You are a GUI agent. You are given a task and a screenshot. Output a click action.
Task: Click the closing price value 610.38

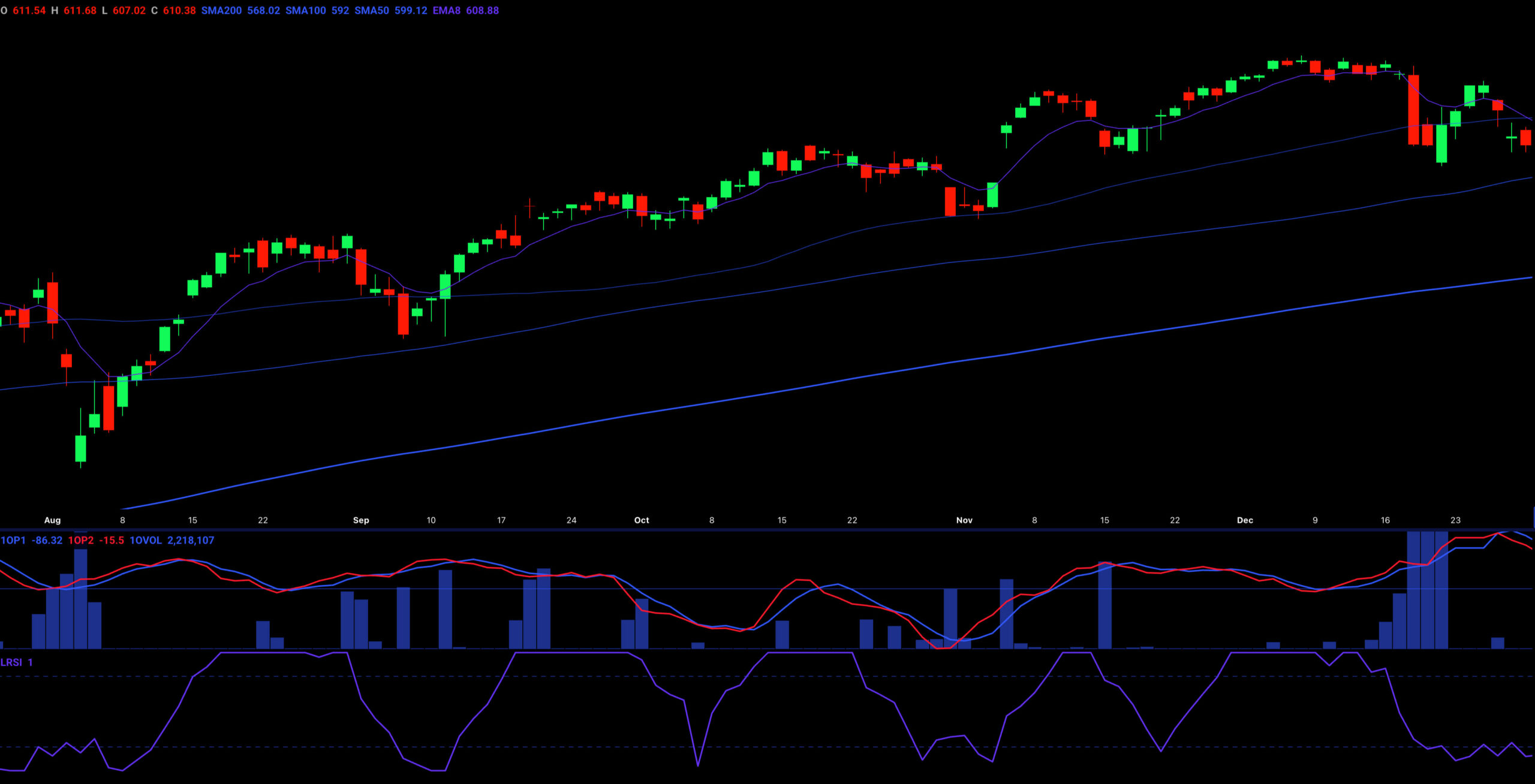coord(179,11)
